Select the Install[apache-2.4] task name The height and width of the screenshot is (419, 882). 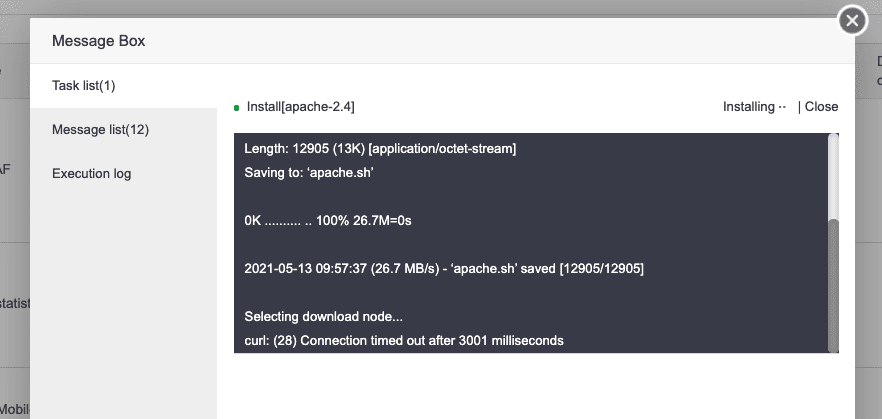point(301,107)
